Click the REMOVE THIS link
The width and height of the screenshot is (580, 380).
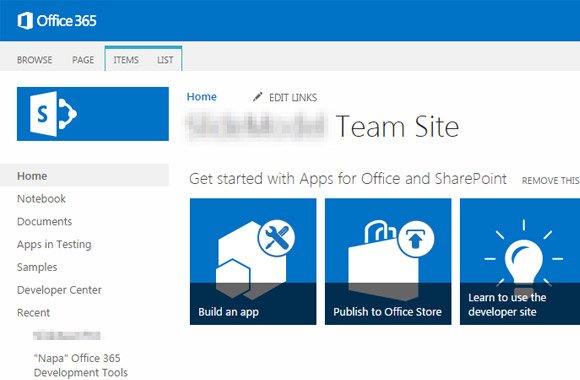[x=550, y=181]
